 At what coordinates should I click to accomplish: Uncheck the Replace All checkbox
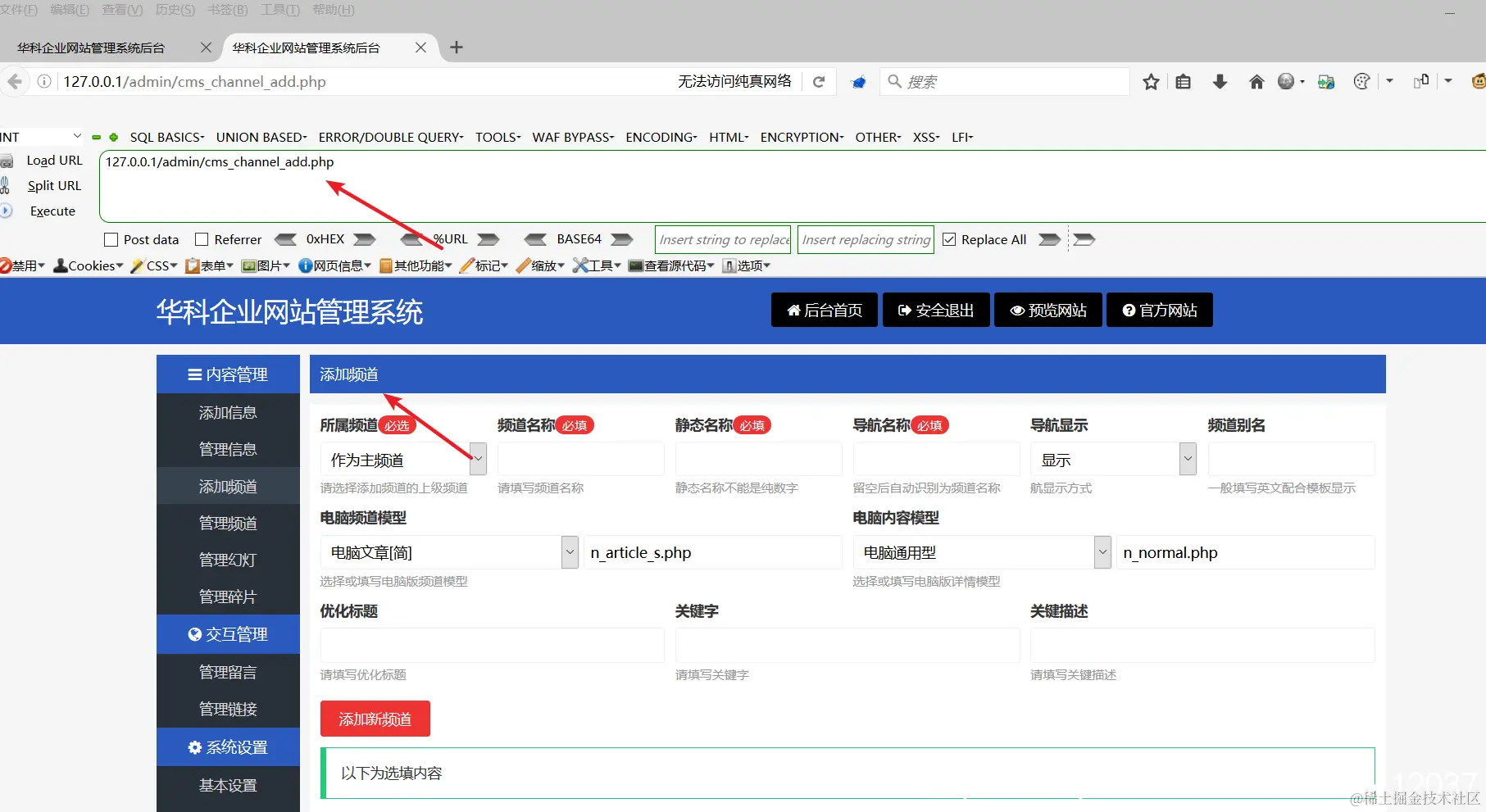pos(949,239)
